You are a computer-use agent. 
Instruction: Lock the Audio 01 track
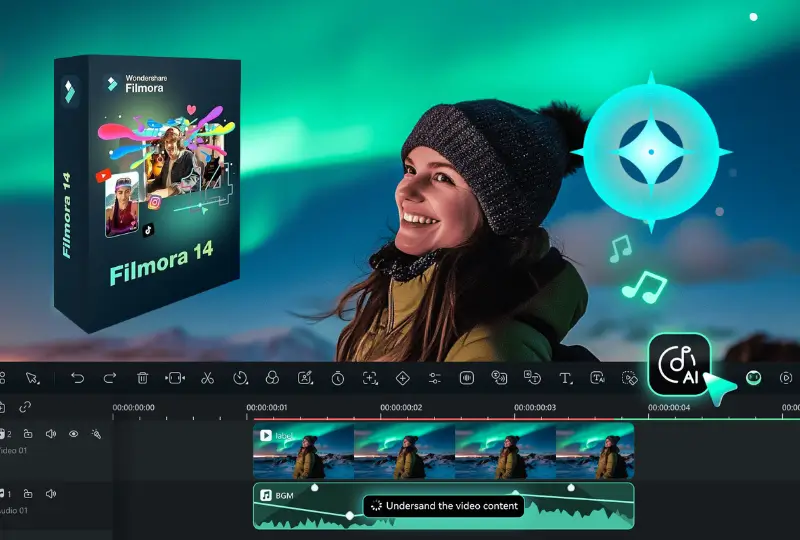[x=28, y=494]
